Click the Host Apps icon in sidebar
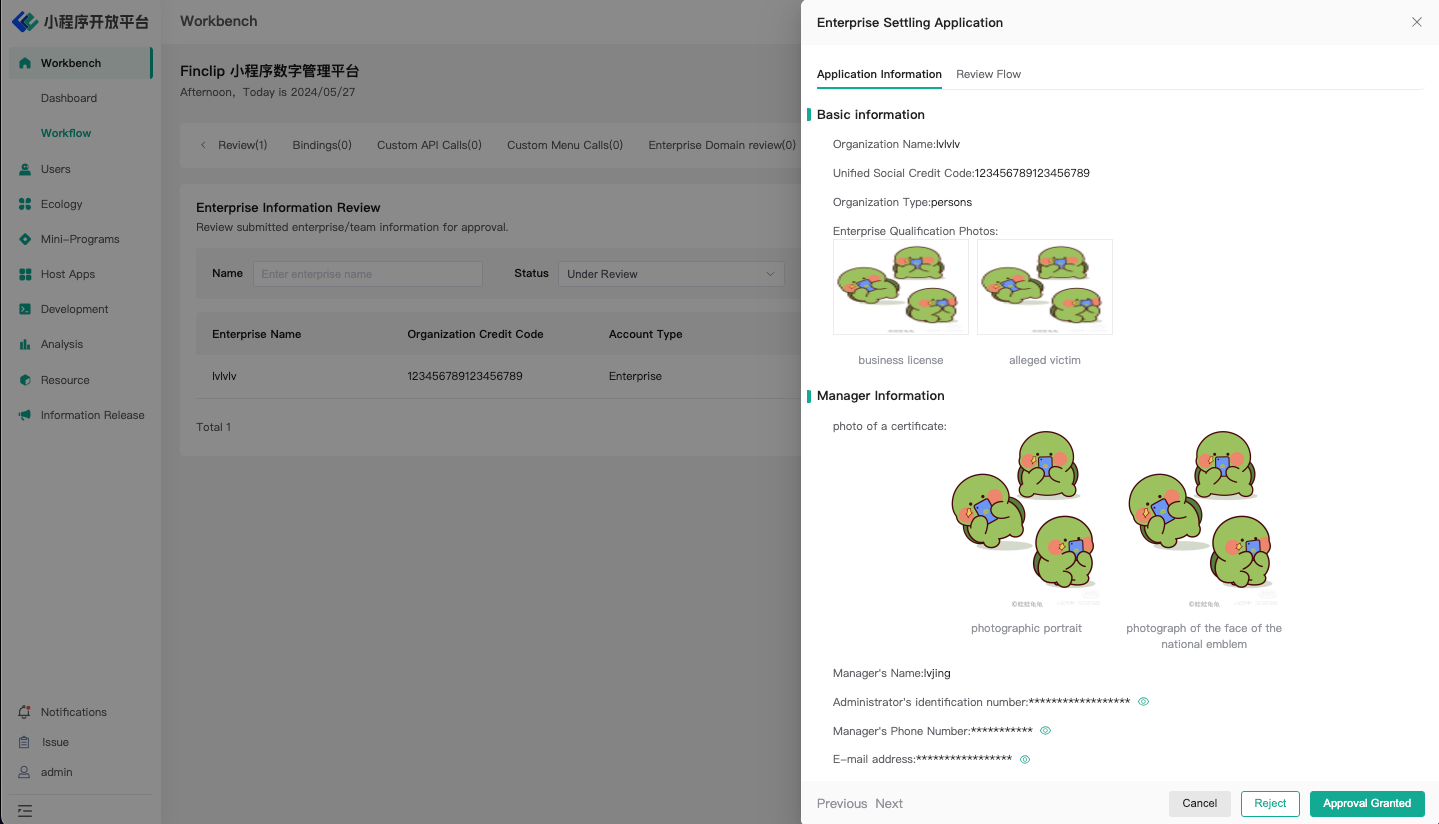Screen dimensions: 1439x824 25,274
